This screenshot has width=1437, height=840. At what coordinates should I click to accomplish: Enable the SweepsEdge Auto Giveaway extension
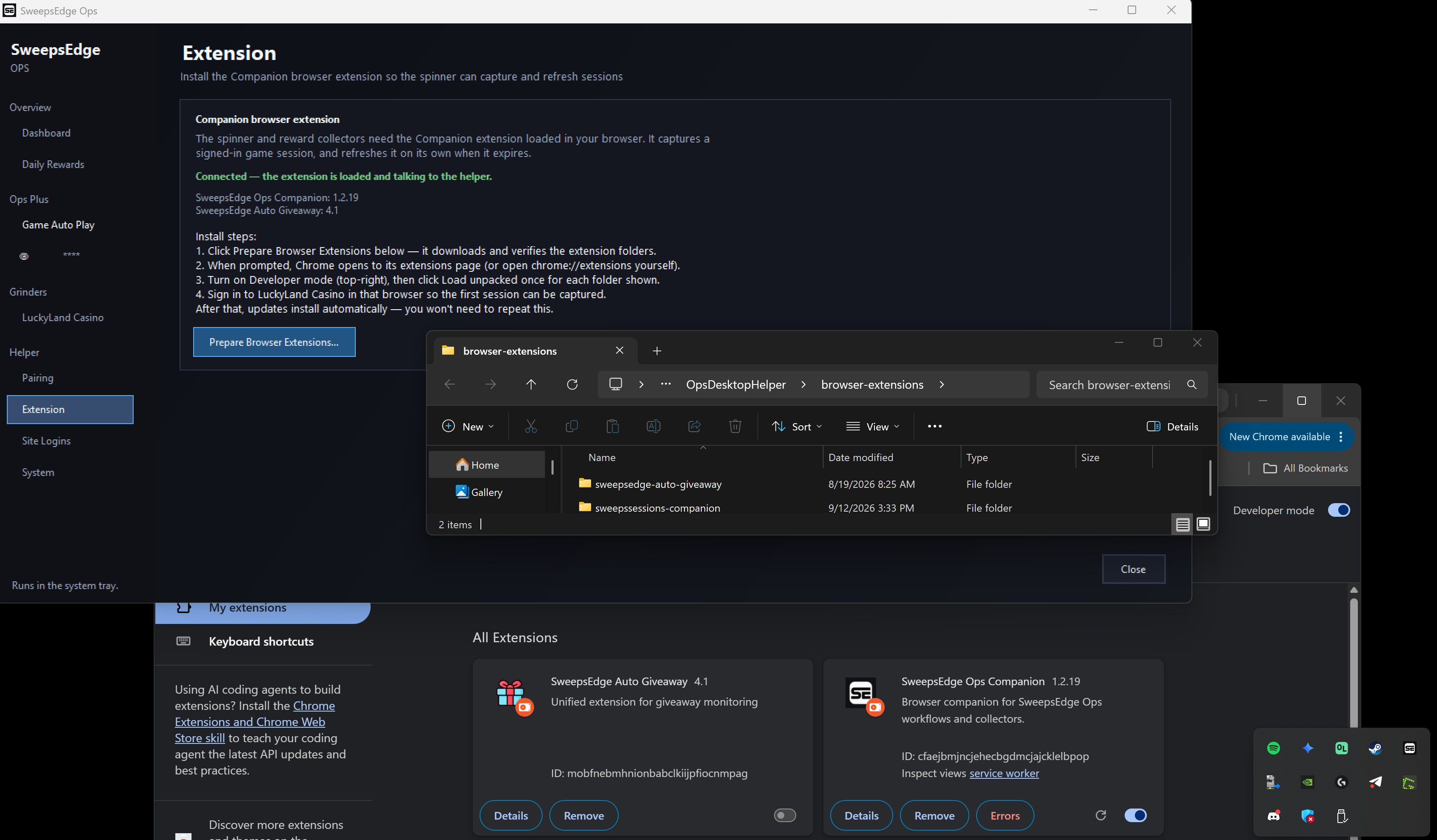coord(785,815)
